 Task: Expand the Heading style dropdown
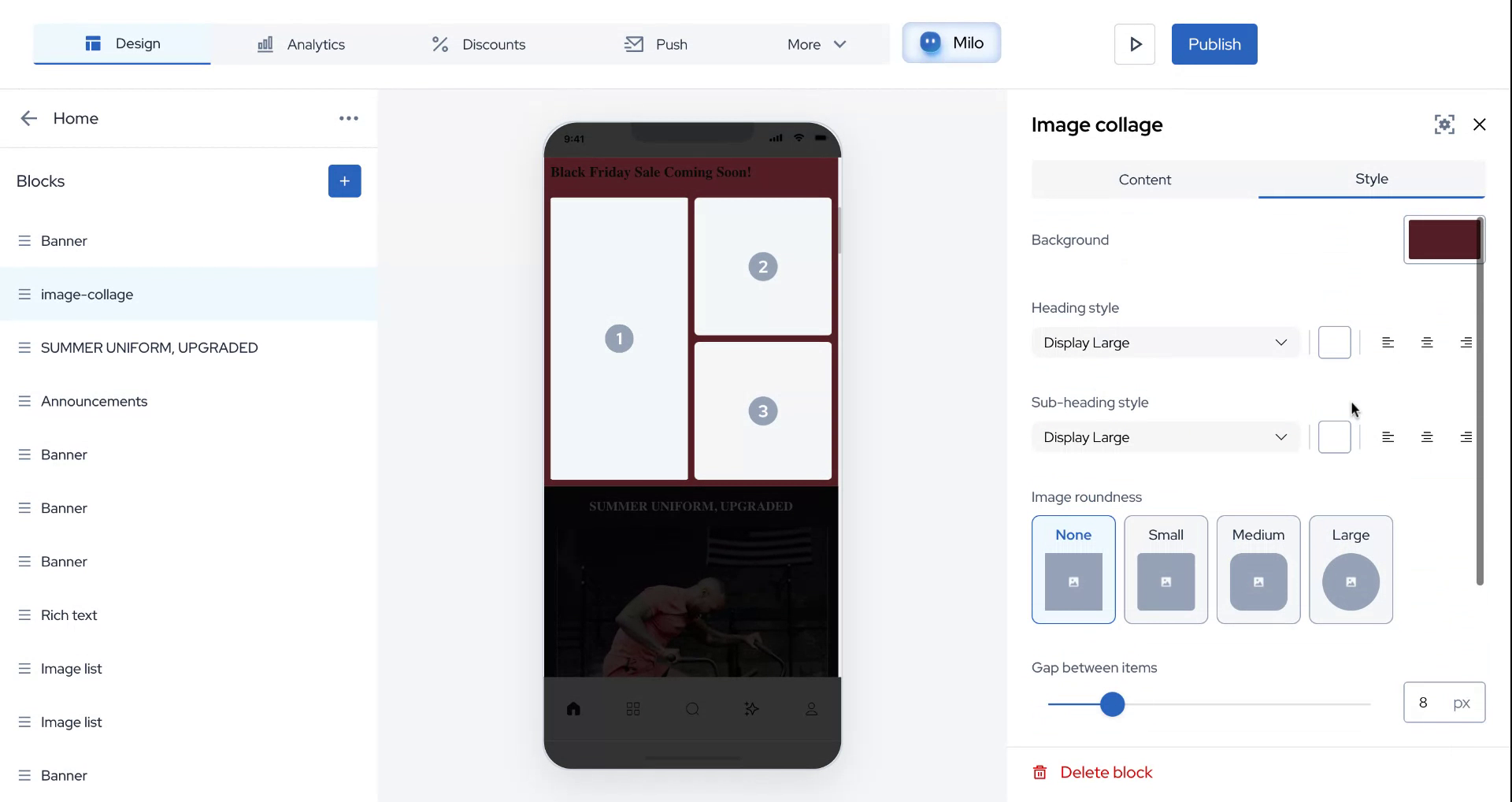pyautogui.click(x=1165, y=343)
